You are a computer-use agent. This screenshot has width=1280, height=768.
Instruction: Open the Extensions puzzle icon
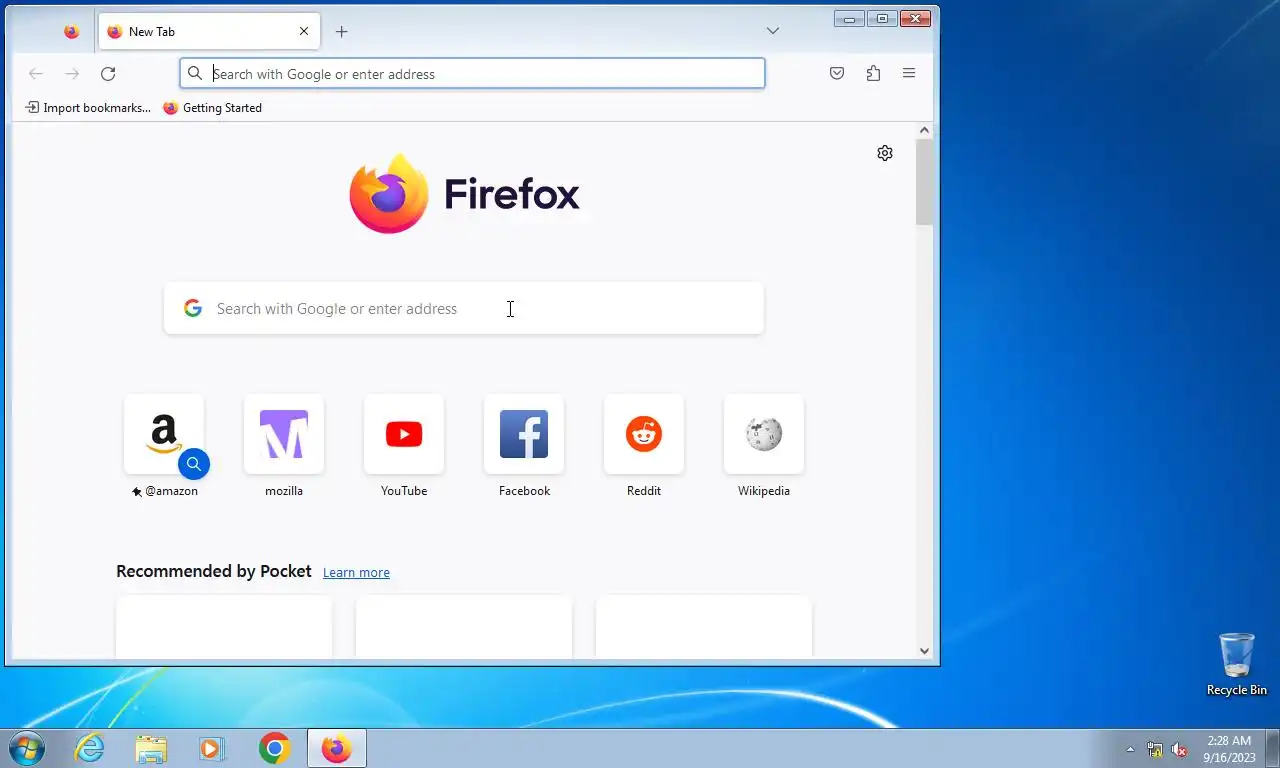(x=873, y=73)
